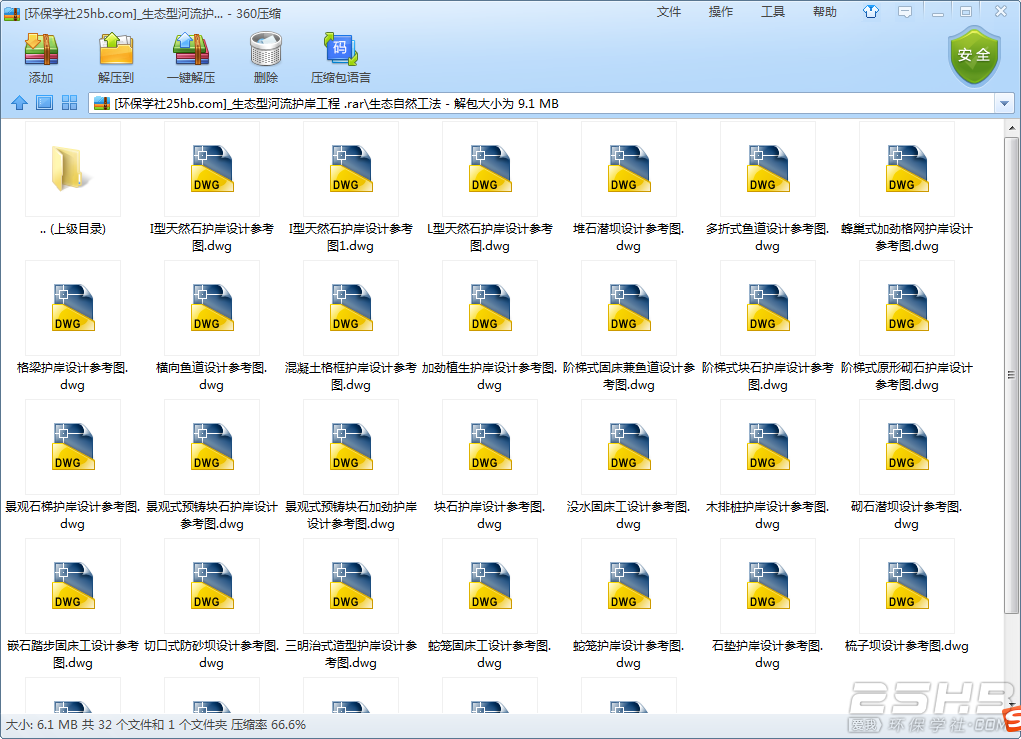This screenshot has height=739, width=1021.
Task: Click the 一键解压 (One-click extract) icon
Action: point(191,49)
